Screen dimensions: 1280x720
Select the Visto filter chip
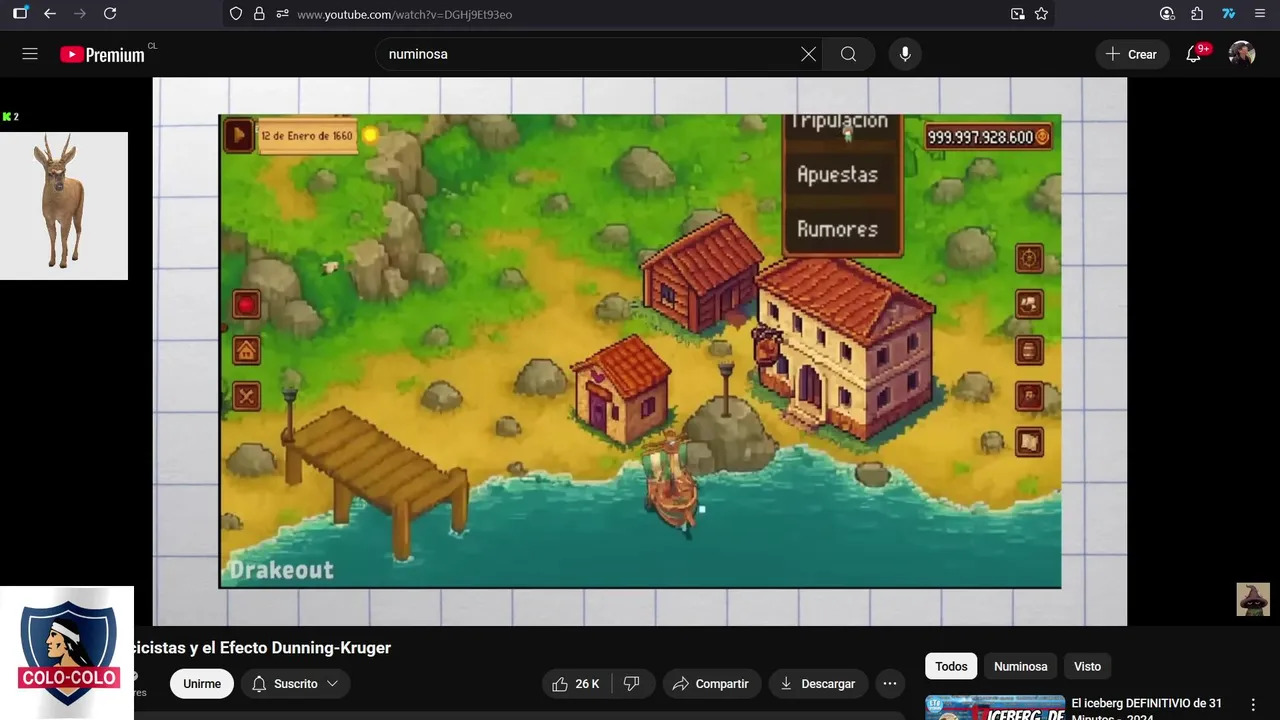point(1087,666)
